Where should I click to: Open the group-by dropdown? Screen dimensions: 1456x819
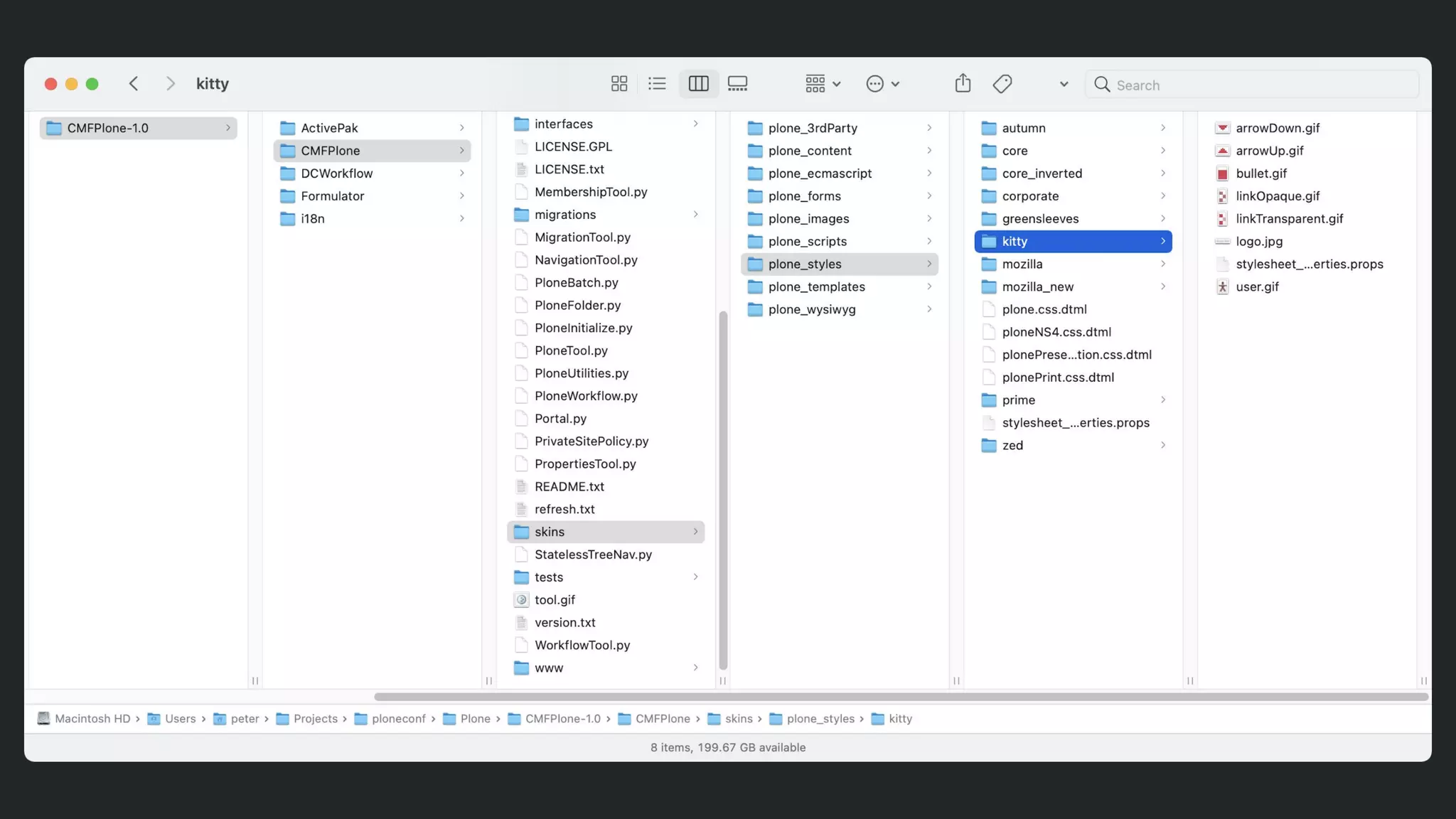coord(823,84)
